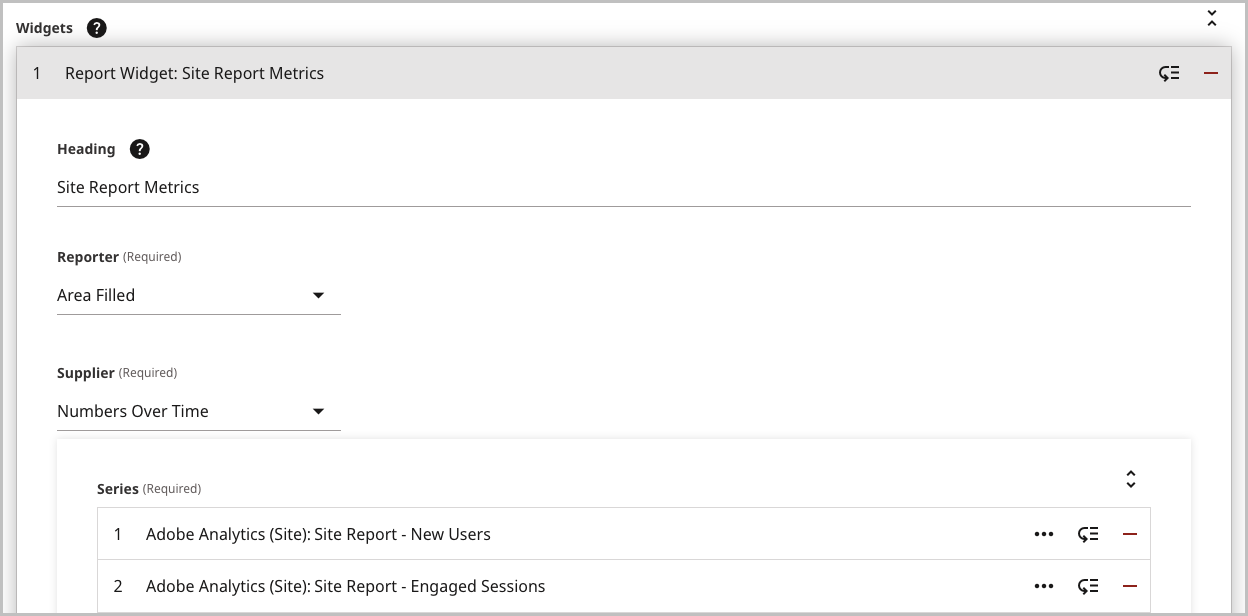The image size is (1248, 616).
Task: Click the Widgets section label
Action: pos(44,28)
